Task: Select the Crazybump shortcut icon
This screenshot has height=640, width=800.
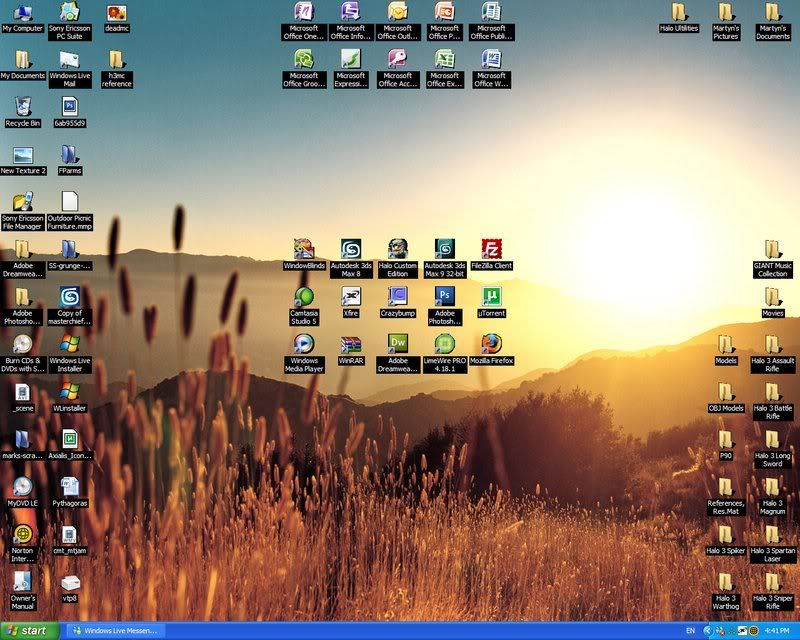Action: click(x=398, y=296)
